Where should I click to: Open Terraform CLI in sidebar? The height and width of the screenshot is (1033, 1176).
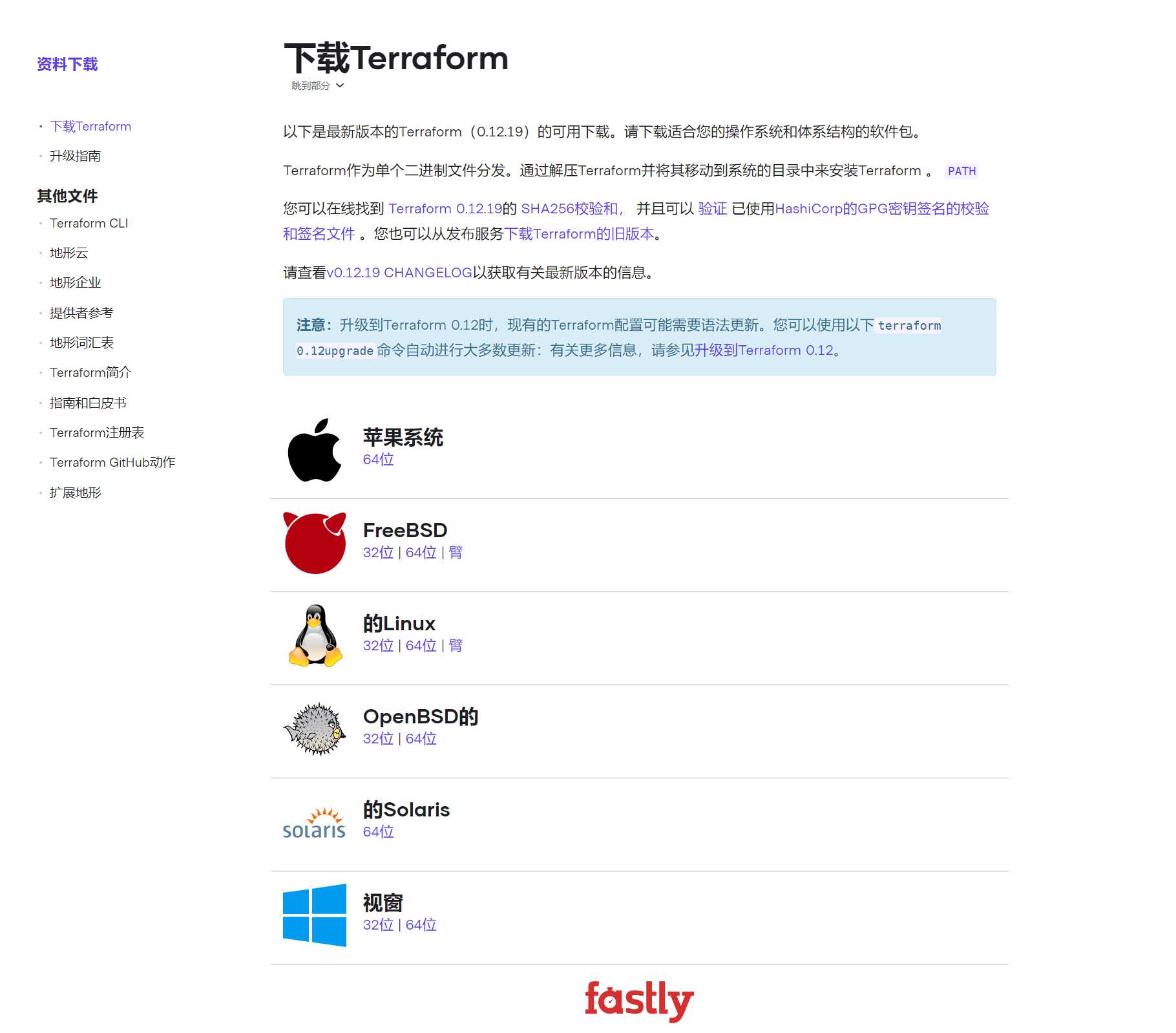pyautogui.click(x=89, y=223)
